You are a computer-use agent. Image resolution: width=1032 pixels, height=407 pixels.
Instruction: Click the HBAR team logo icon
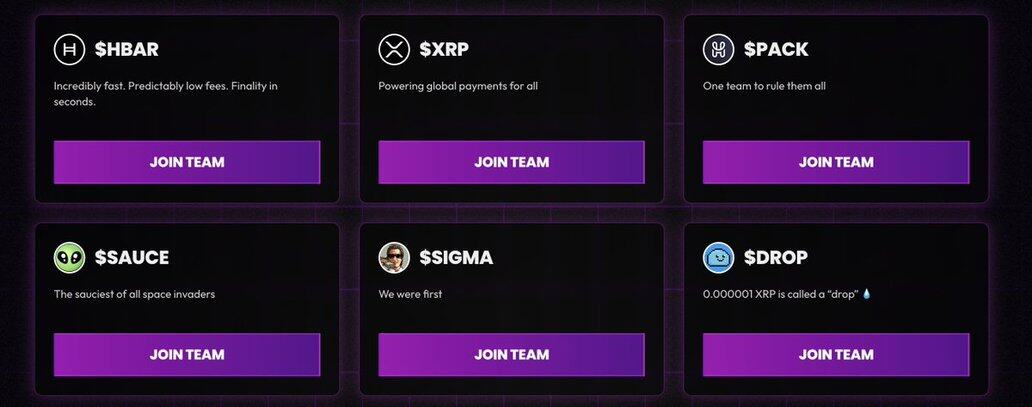pyautogui.click(x=70, y=49)
